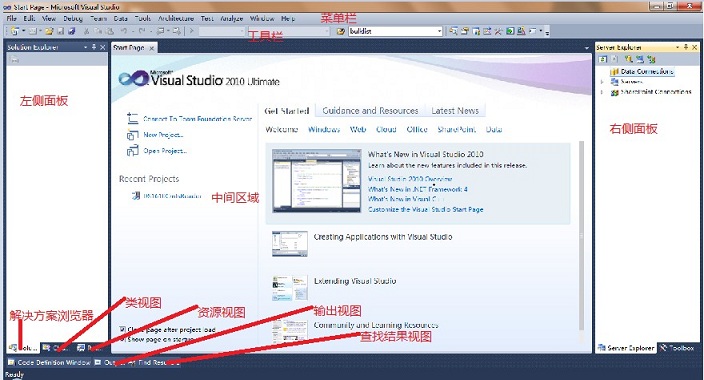Open the Analyze menu

pyautogui.click(x=231, y=18)
